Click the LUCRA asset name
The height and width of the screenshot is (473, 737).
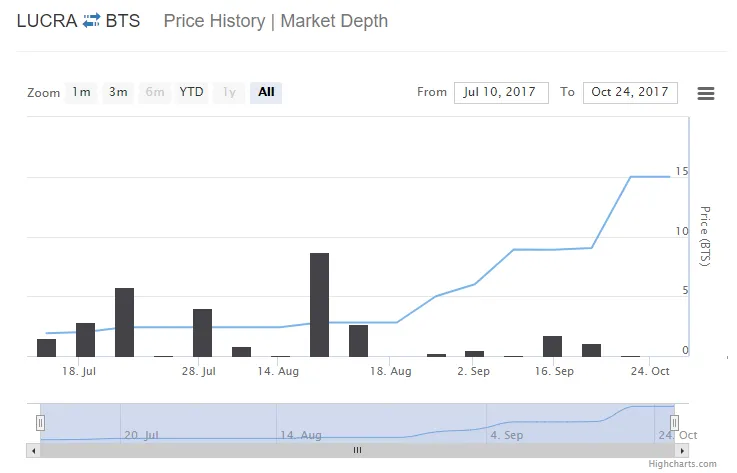click(47, 21)
